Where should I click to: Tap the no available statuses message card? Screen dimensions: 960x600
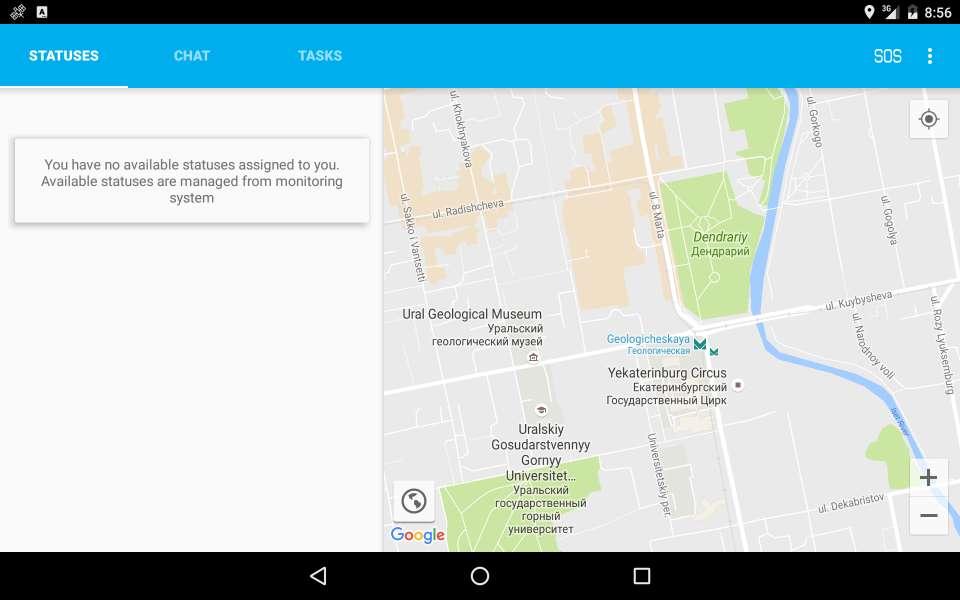pyautogui.click(x=192, y=181)
